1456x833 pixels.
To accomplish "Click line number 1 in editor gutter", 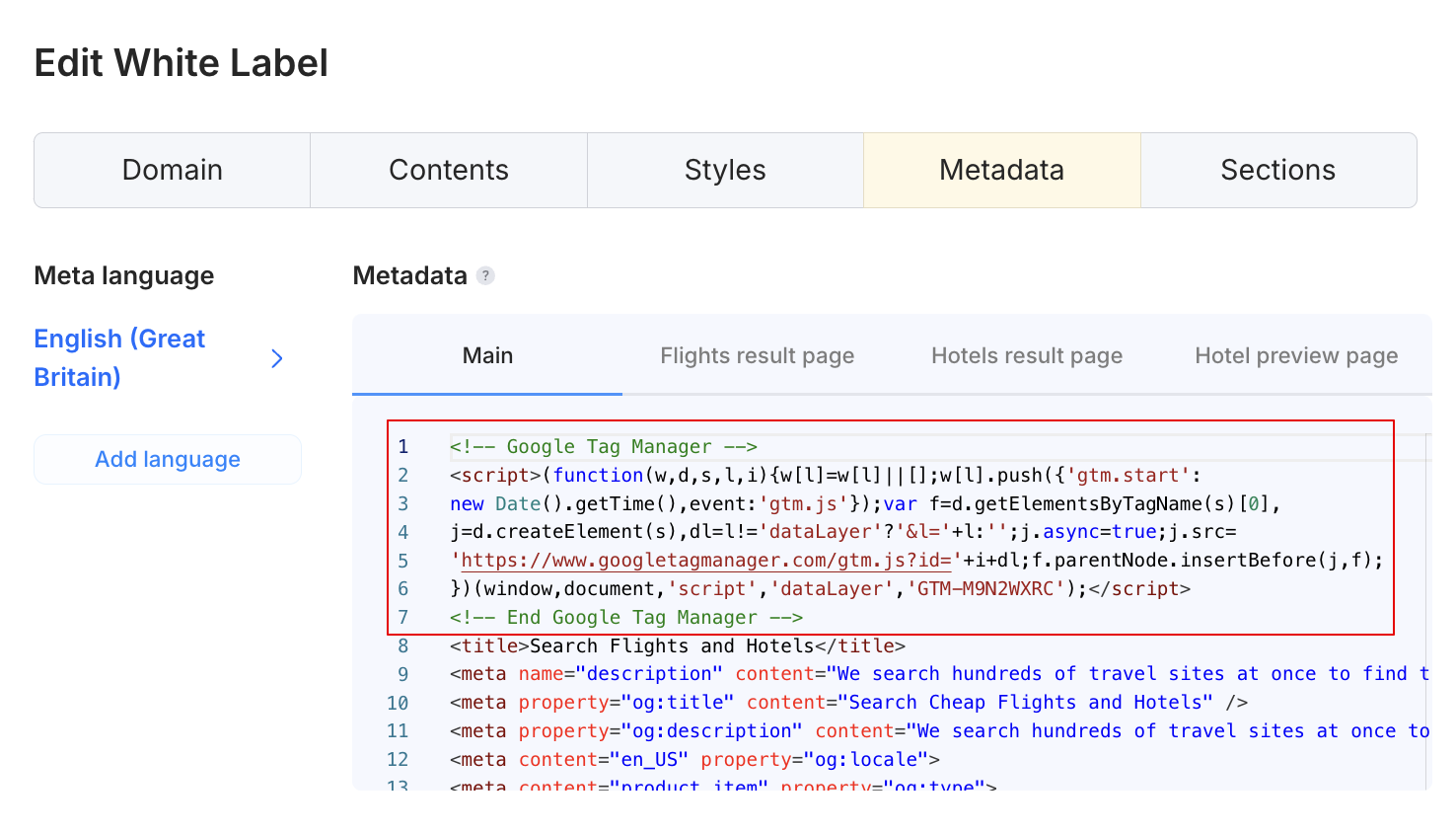I will (403, 446).
